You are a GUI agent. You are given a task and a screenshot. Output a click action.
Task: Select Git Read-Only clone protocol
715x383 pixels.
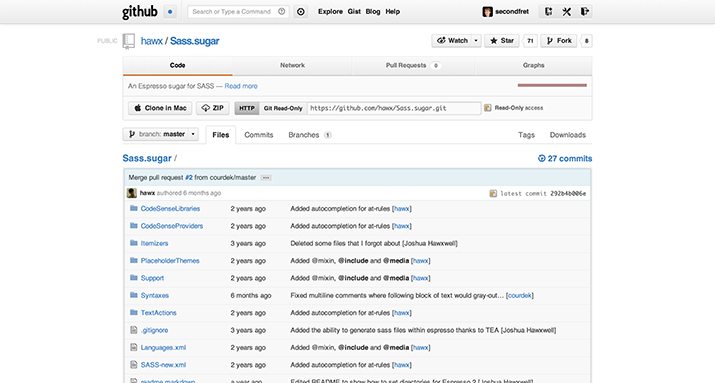[283, 108]
